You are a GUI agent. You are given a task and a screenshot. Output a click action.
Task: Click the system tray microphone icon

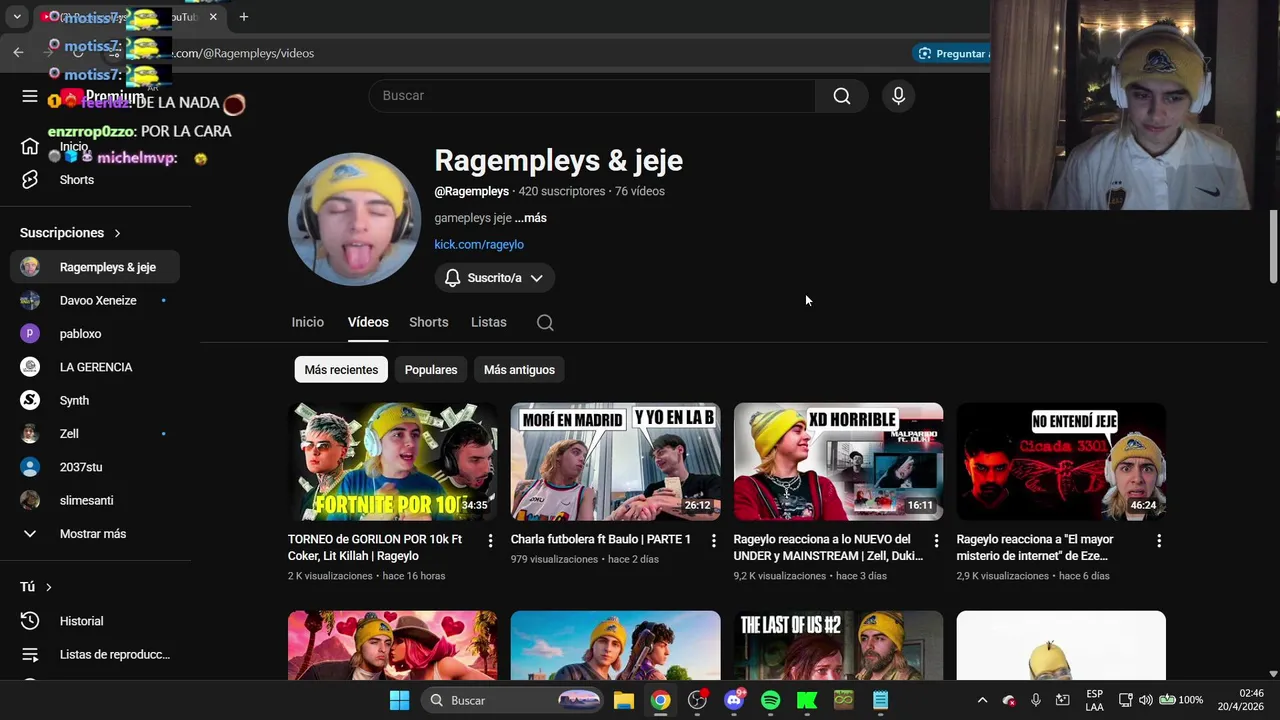1036,700
